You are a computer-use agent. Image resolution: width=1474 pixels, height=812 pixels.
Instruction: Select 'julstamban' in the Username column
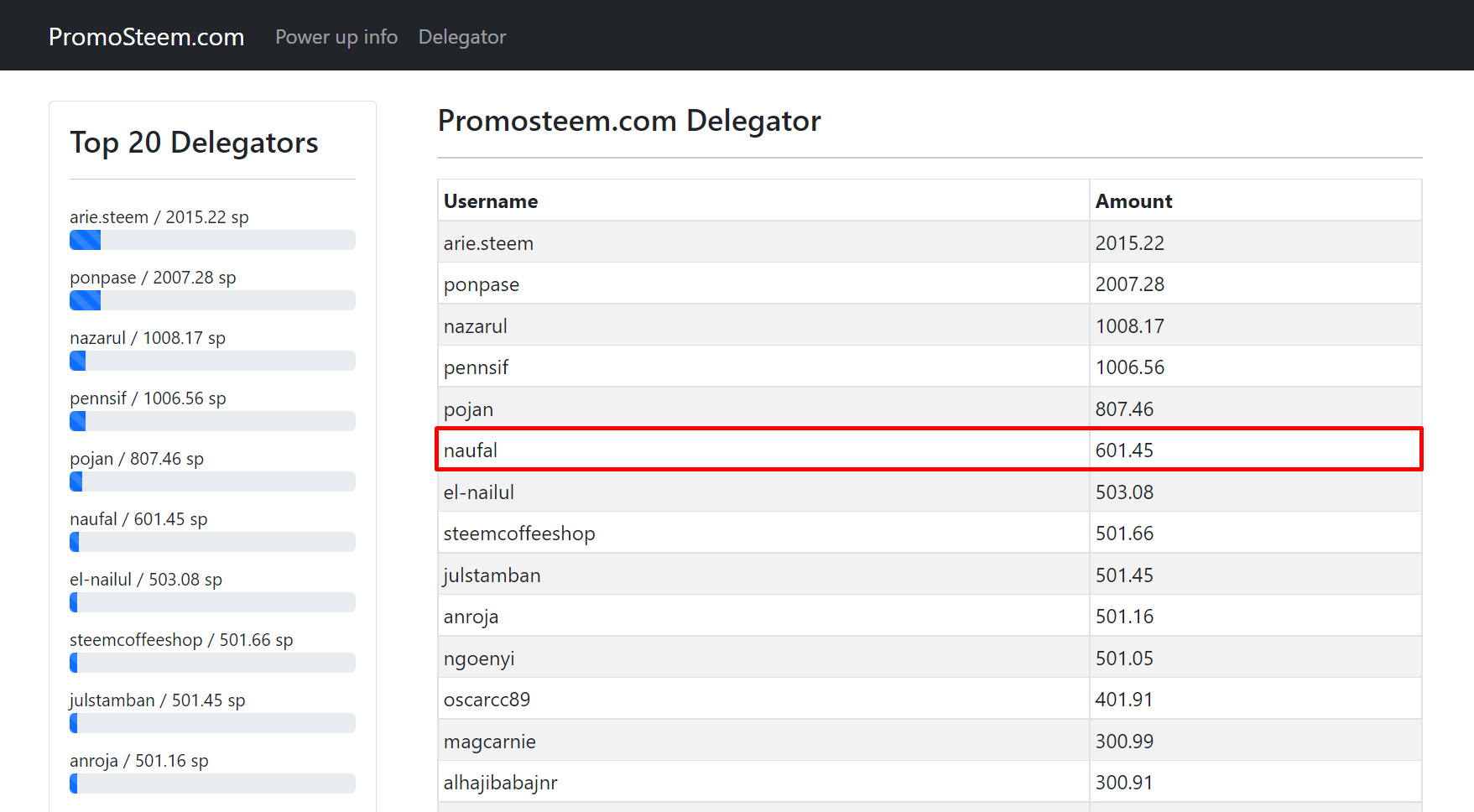(x=763, y=575)
